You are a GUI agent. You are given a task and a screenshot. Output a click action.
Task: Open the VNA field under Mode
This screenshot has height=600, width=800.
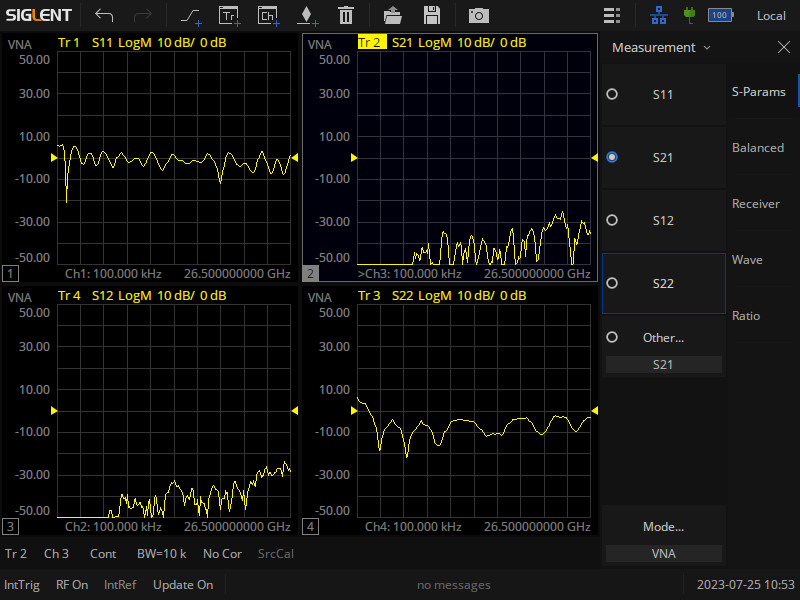click(663, 554)
